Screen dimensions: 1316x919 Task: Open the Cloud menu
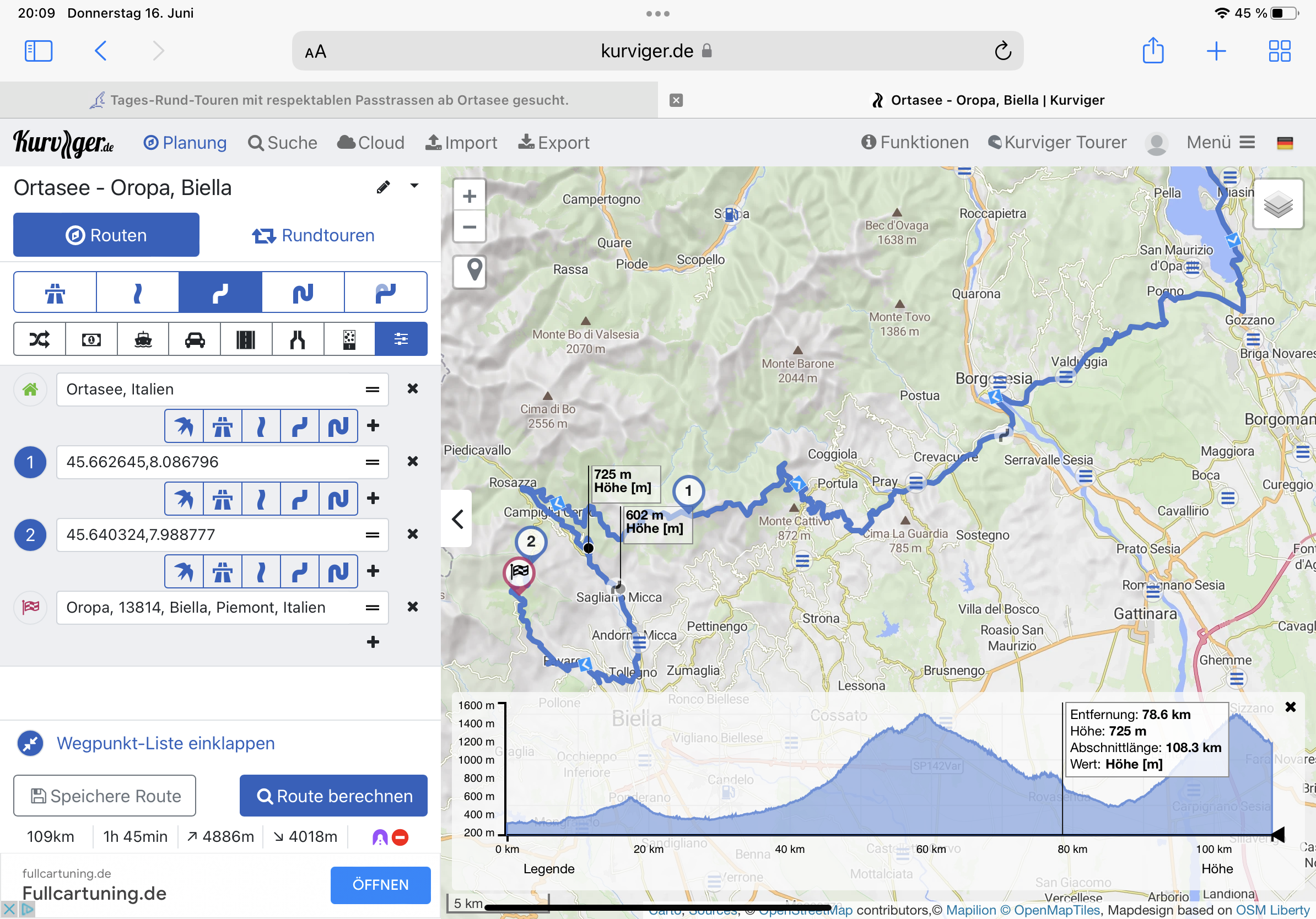(x=371, y=143)
